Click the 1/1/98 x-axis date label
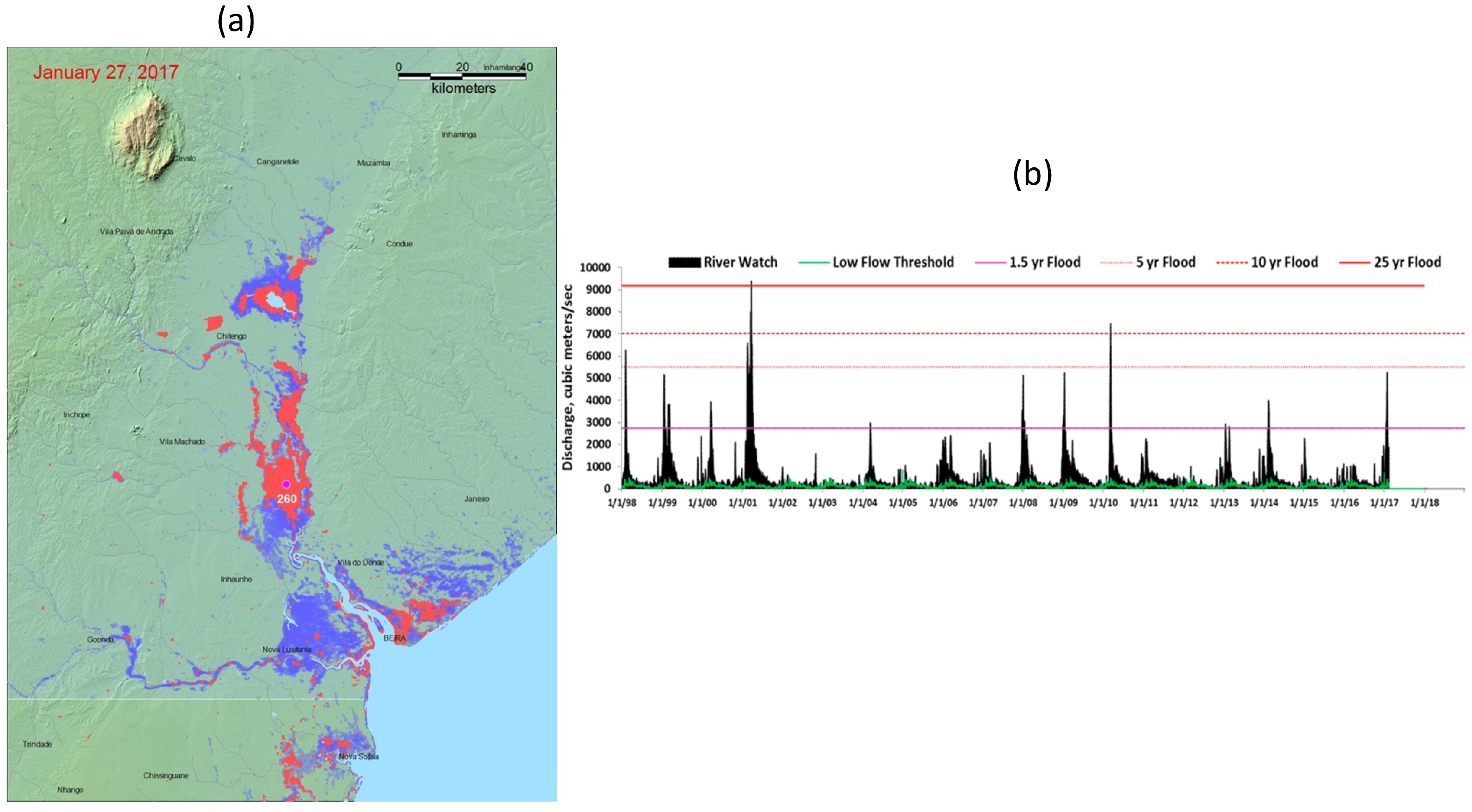 [x=622, y=503]
